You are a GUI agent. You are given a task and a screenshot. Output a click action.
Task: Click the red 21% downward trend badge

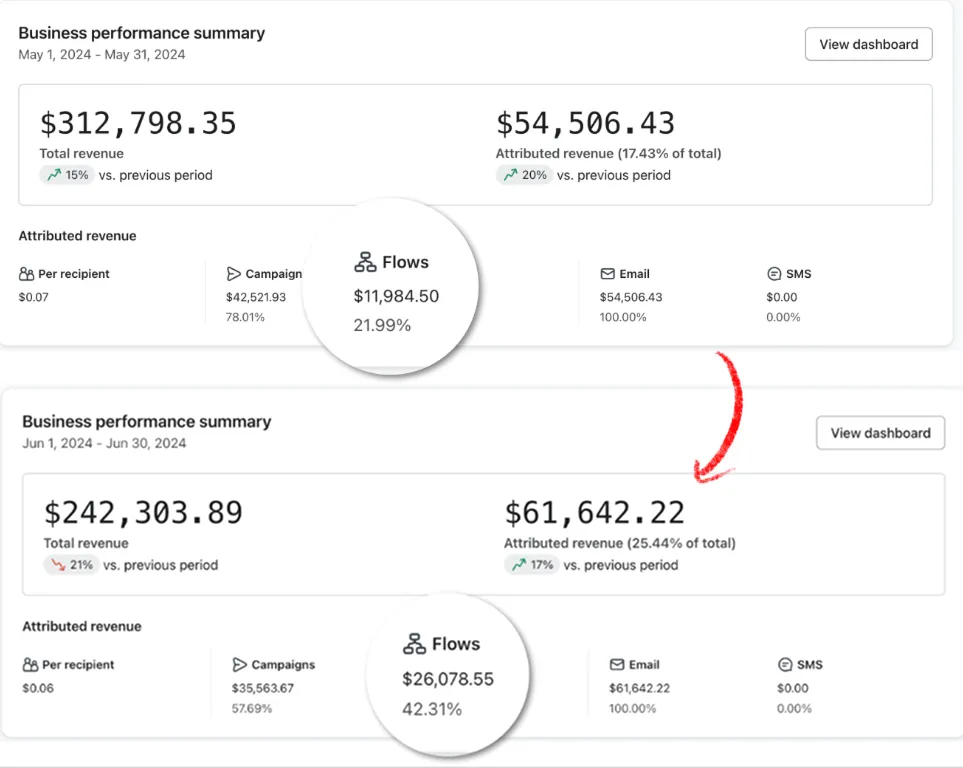[x=71, y=565]
